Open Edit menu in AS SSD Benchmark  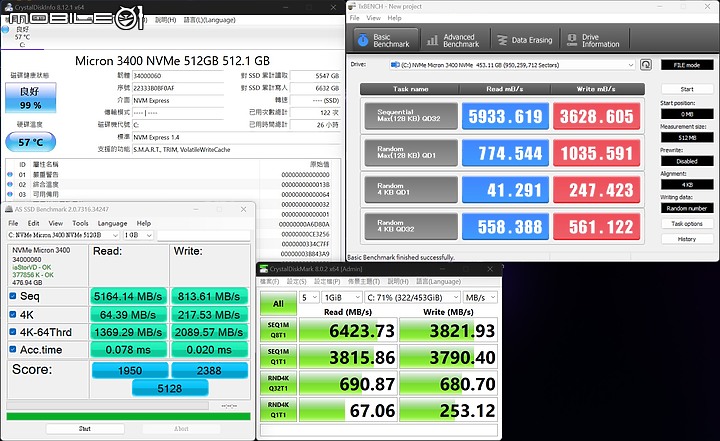pyautogui.click(x=33, y=223)
